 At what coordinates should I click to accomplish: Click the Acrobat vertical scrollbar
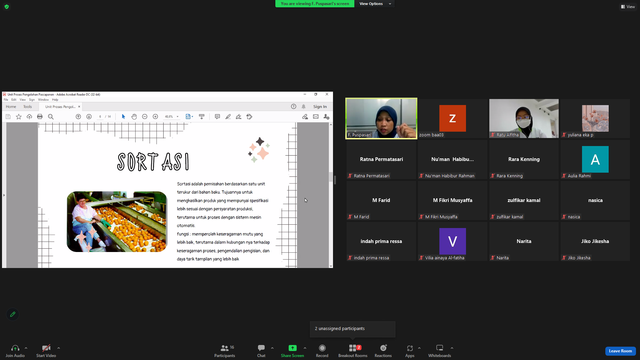click(331, 195)
